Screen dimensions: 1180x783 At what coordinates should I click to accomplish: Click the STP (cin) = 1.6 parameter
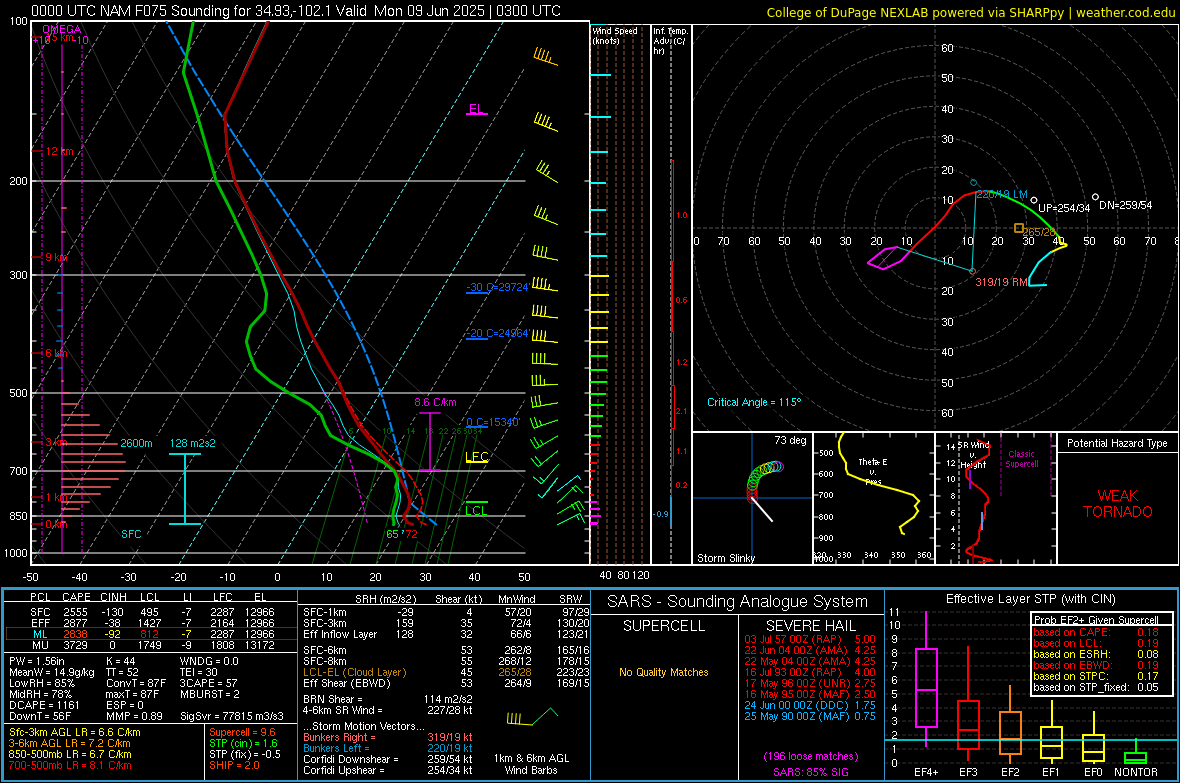point(243,743)
